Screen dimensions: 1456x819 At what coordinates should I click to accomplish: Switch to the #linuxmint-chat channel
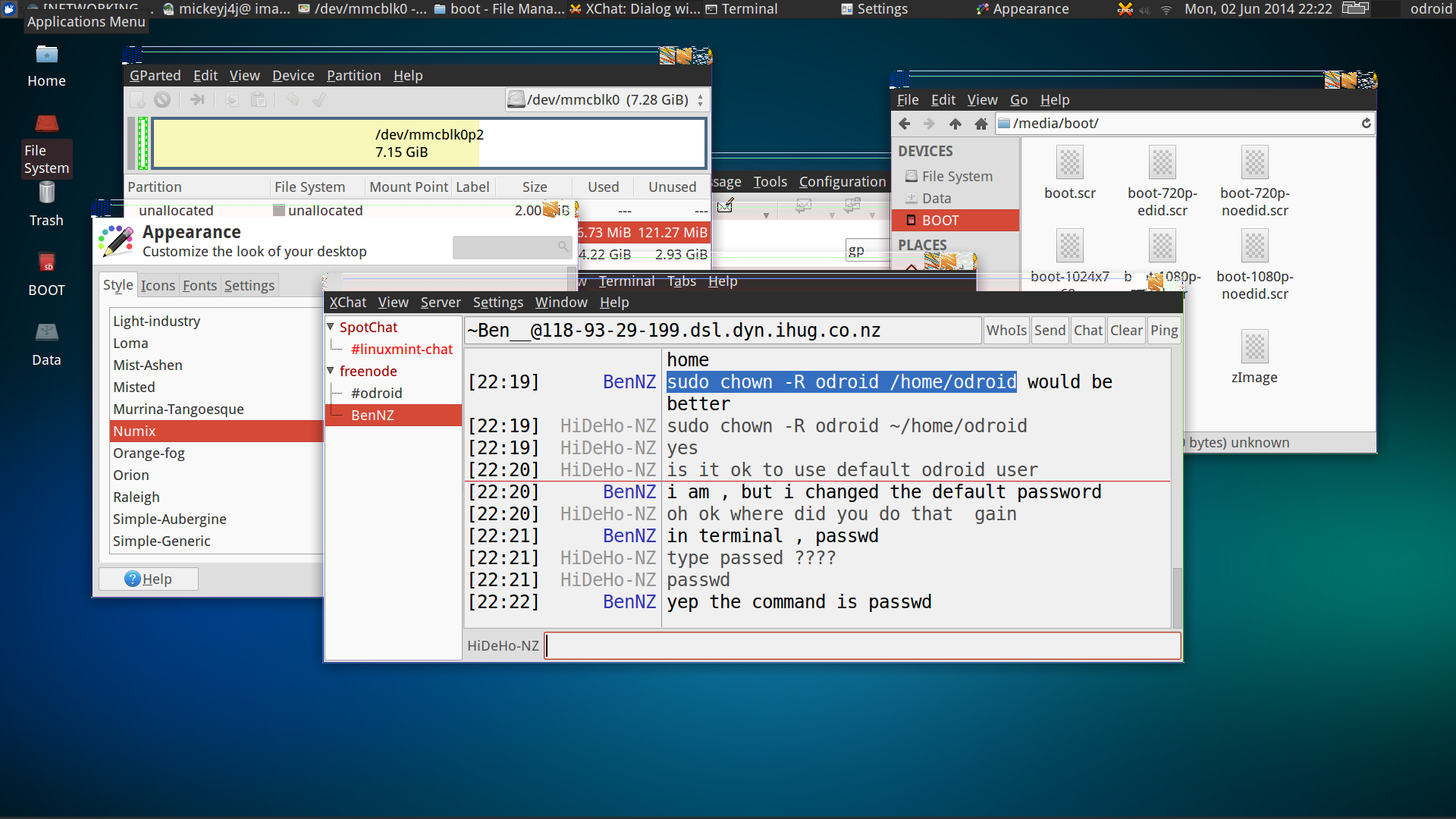click(x=401, y=349)
